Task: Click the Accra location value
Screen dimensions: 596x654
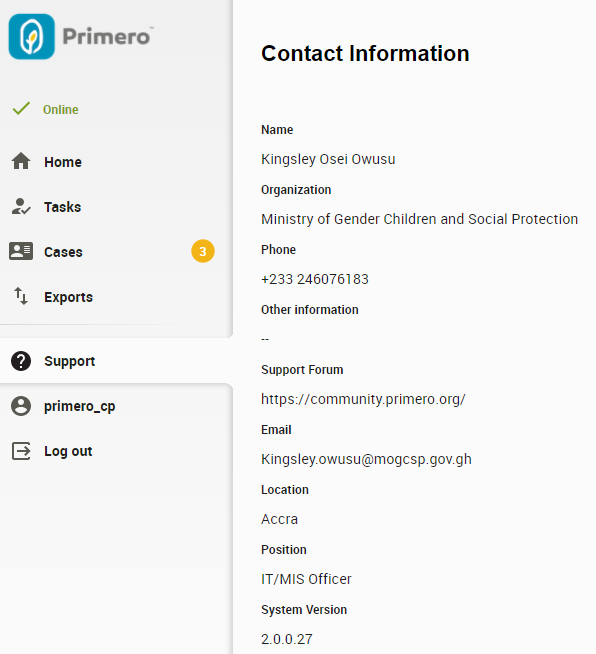Action: [279, 519]
